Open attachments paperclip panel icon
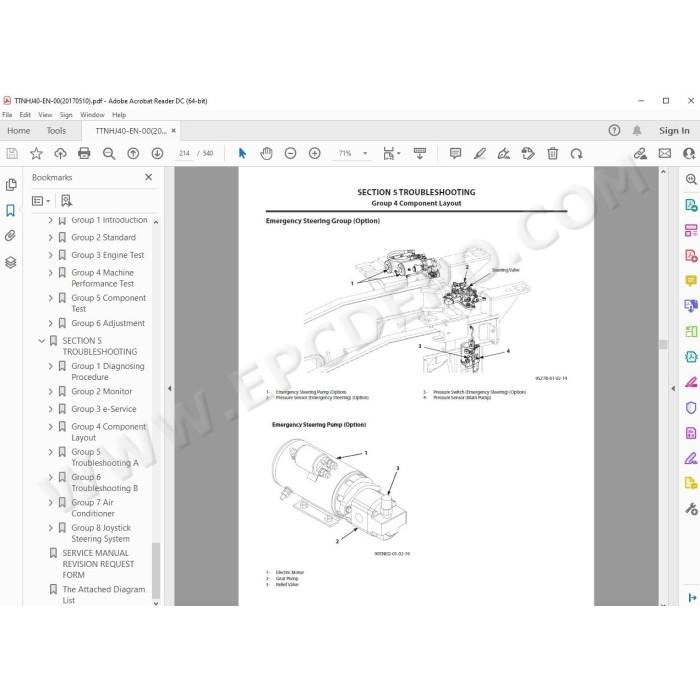700x700 pixels. coord(11,236)
